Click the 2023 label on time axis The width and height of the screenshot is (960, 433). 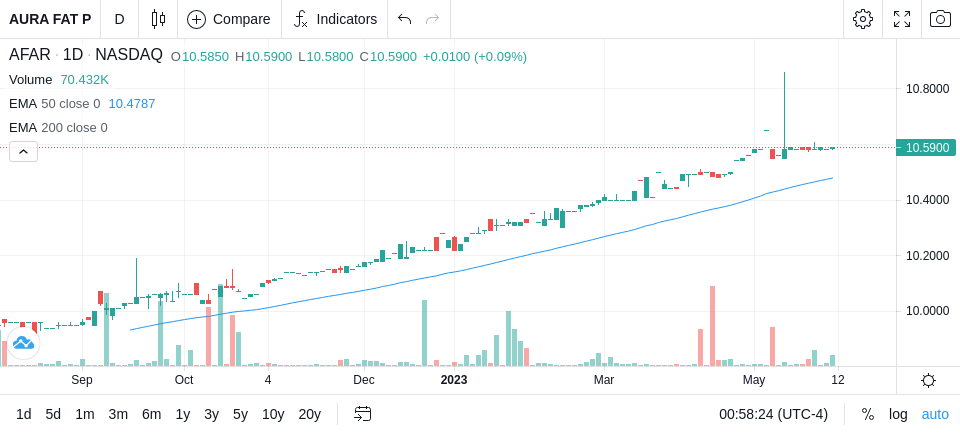pos(454,380)
